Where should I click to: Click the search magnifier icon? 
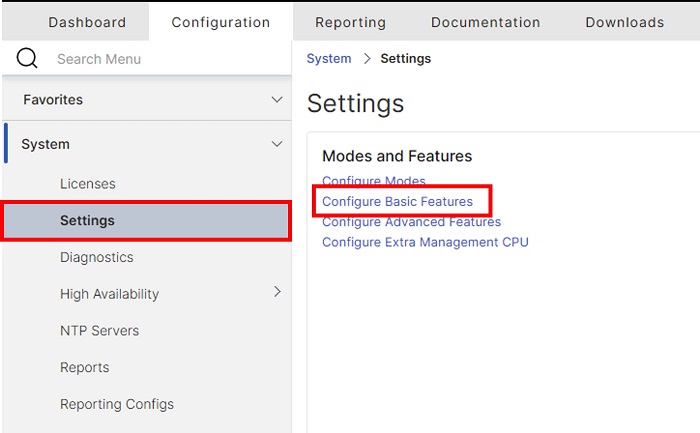coord(27,58)
